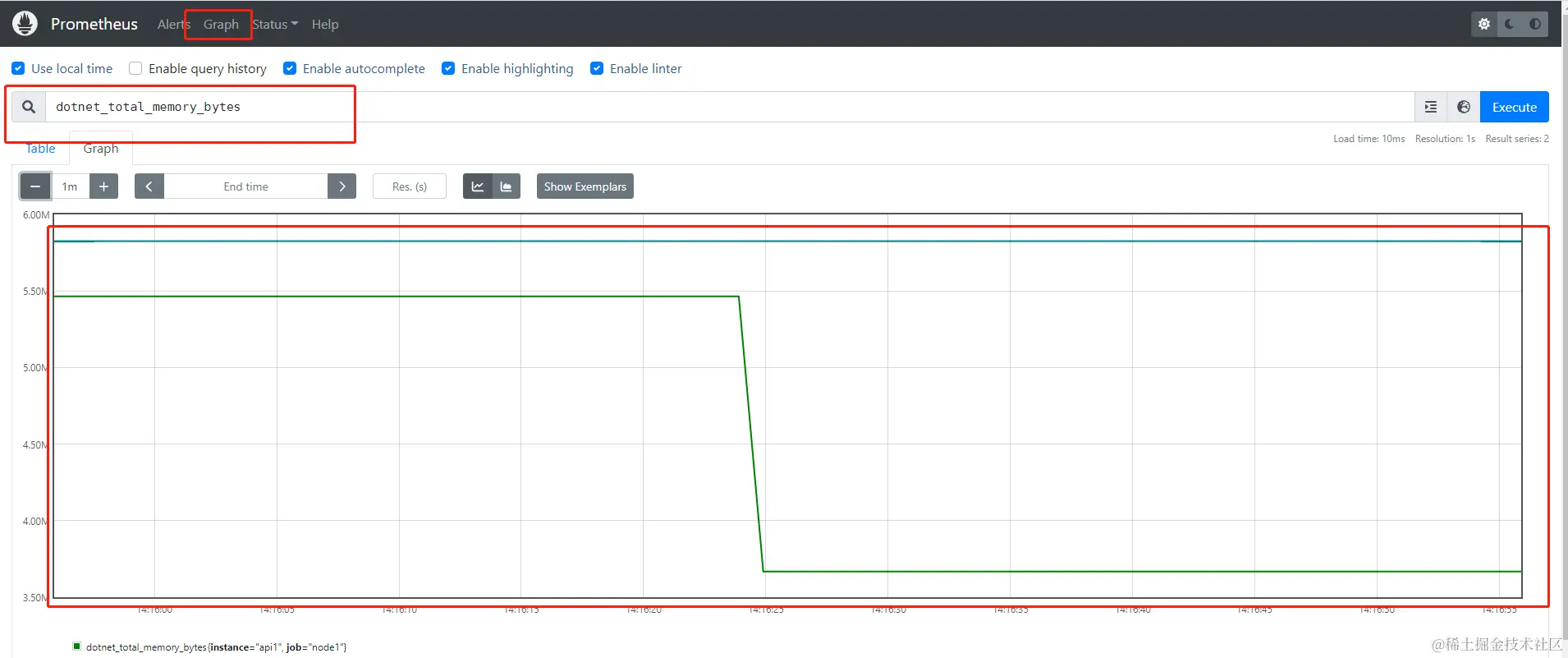
Task: Expand the Status dropdown menu
Action: coord(275,25)
